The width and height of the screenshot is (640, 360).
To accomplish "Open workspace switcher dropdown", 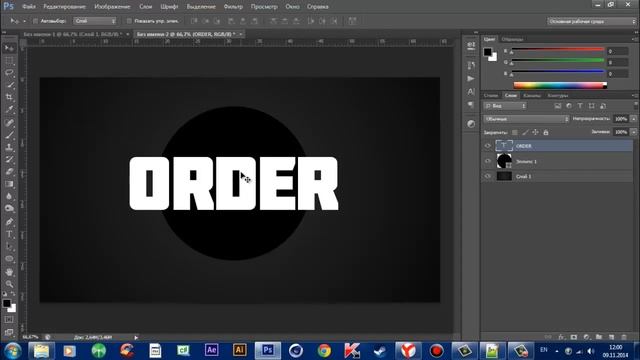I will 591,21.
